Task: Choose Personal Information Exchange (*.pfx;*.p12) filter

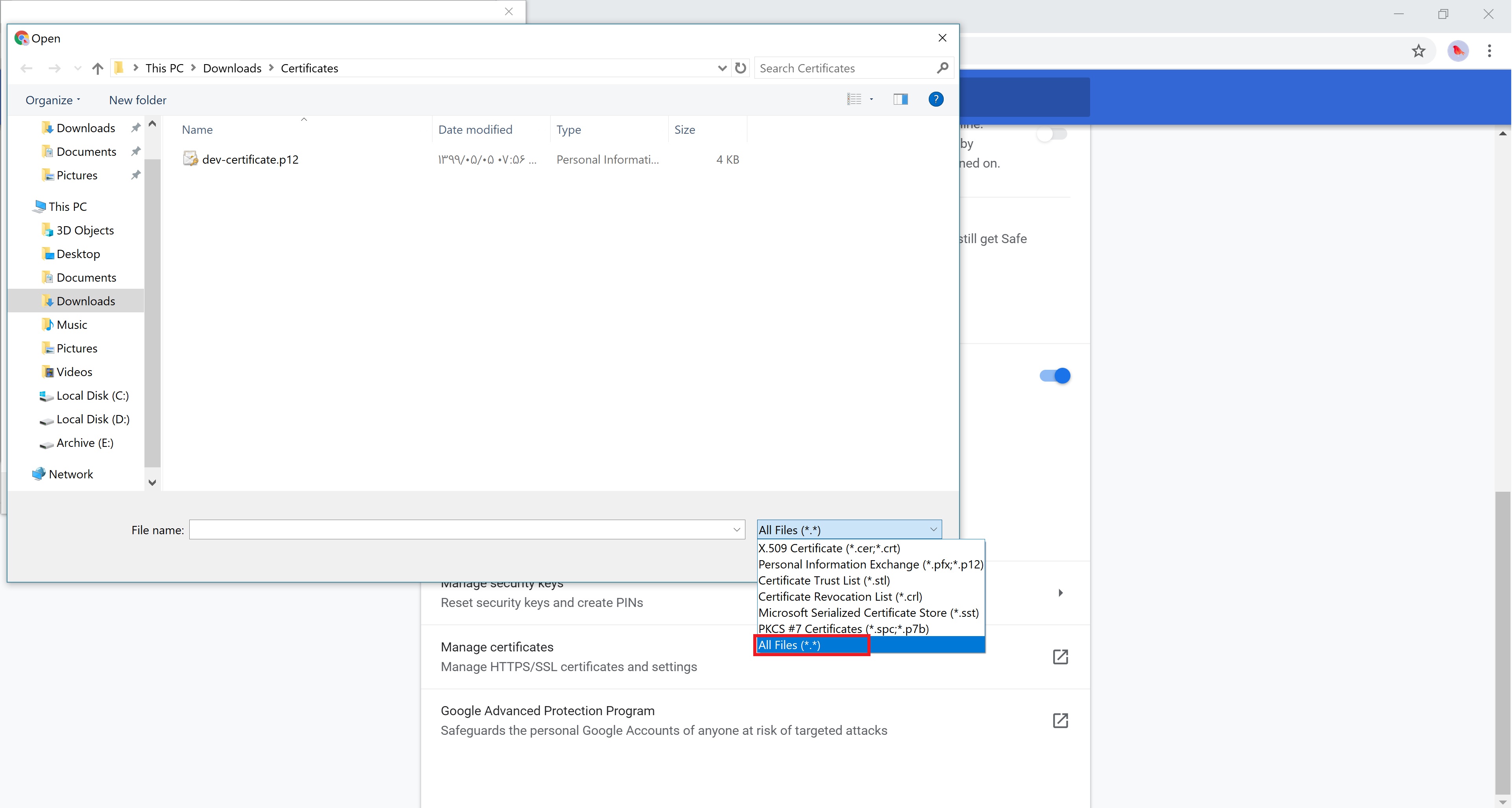Action: point(871,564)
